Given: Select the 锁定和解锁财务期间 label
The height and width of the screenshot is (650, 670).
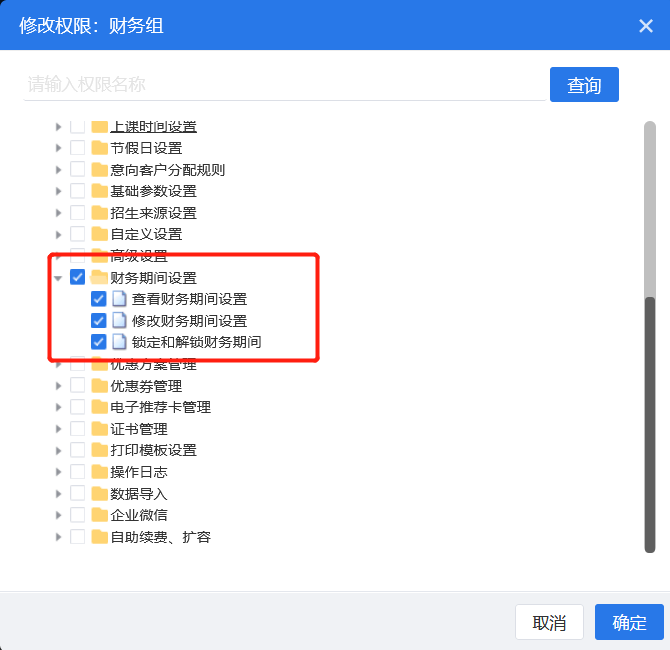Looking at the screenshot, I should pyautogui.click(x=196, y=342).
